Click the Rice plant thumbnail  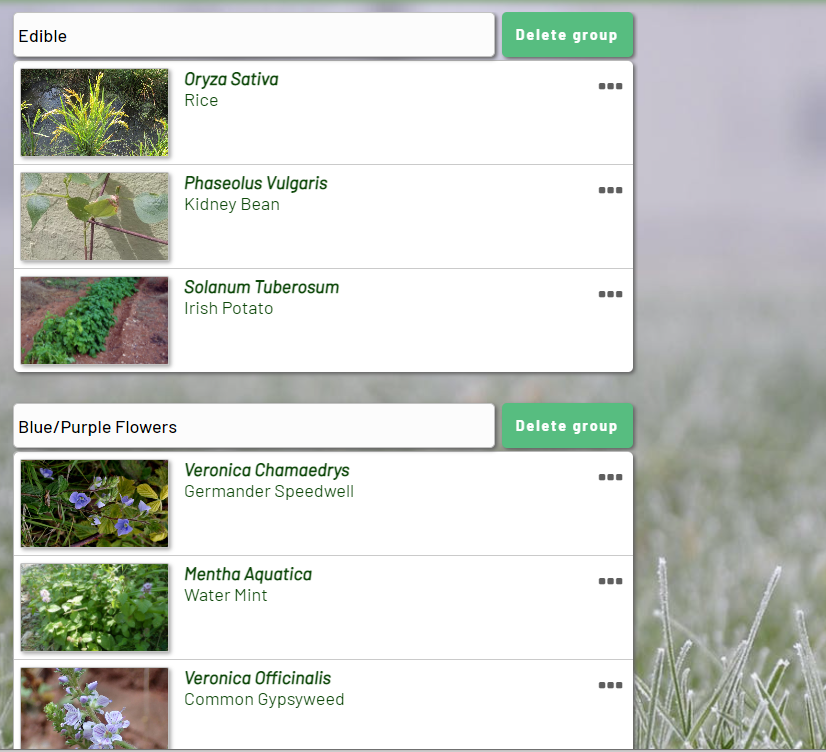(x=95, y=112)
